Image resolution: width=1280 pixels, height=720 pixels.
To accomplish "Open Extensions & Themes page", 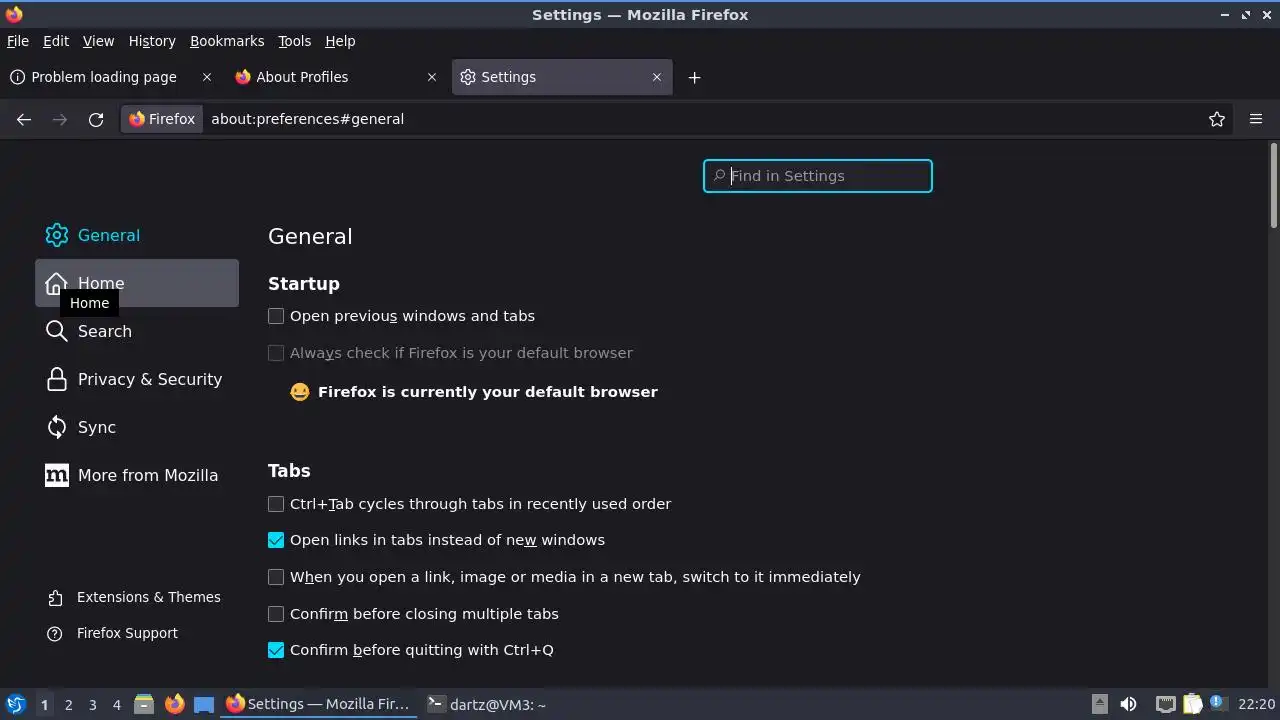I will [134, 597].
